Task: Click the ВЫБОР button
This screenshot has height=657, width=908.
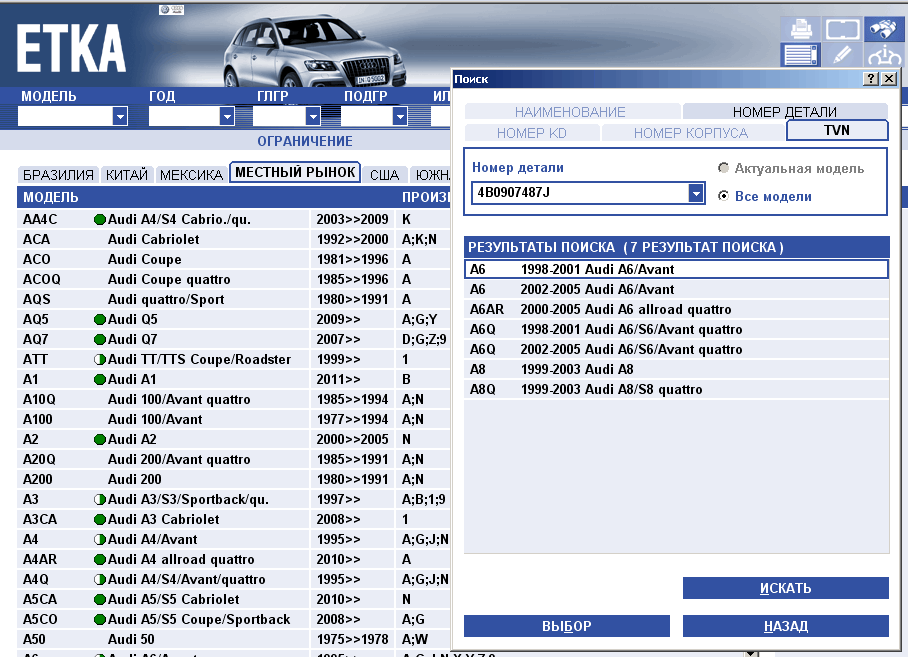Action: 567,626
